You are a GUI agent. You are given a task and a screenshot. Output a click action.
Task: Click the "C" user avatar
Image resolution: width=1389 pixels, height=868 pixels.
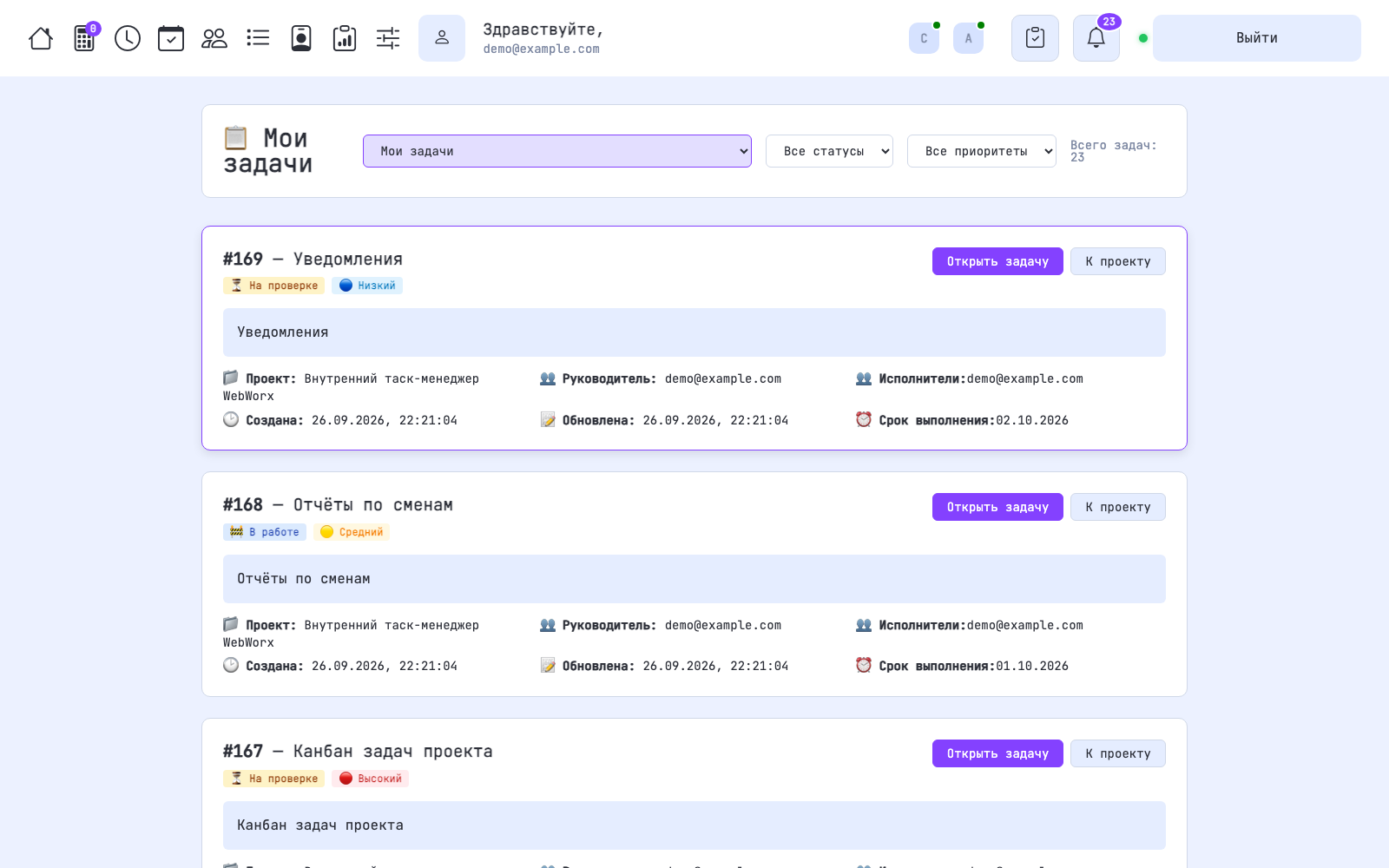924,38
